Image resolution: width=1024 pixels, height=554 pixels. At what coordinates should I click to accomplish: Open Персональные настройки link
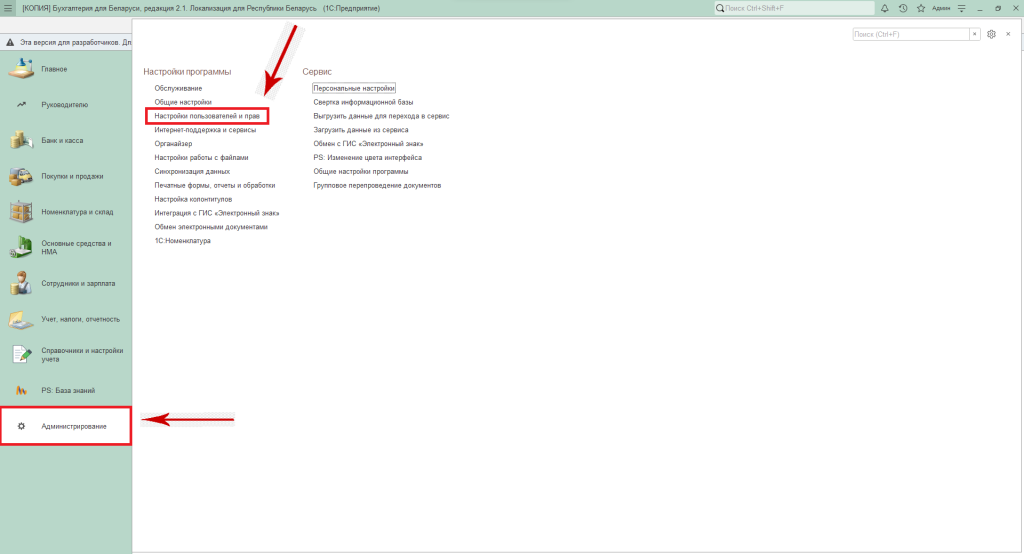(354, 88)
